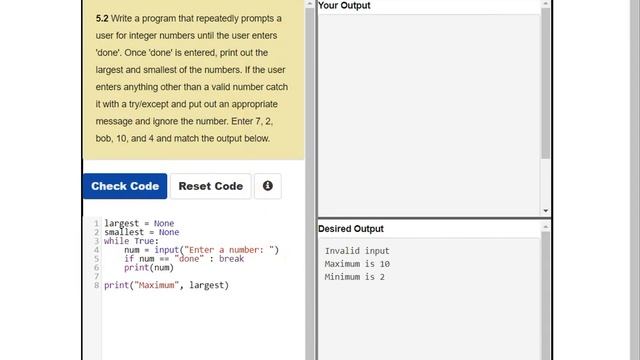Click empty line 7 number in editor gutter
This screenshot has width=640, height=360.
pos(96,276)
